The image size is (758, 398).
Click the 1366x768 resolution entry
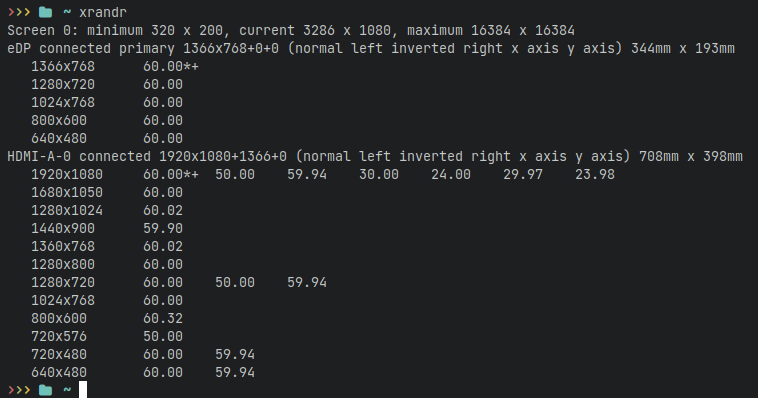point(63,66)
